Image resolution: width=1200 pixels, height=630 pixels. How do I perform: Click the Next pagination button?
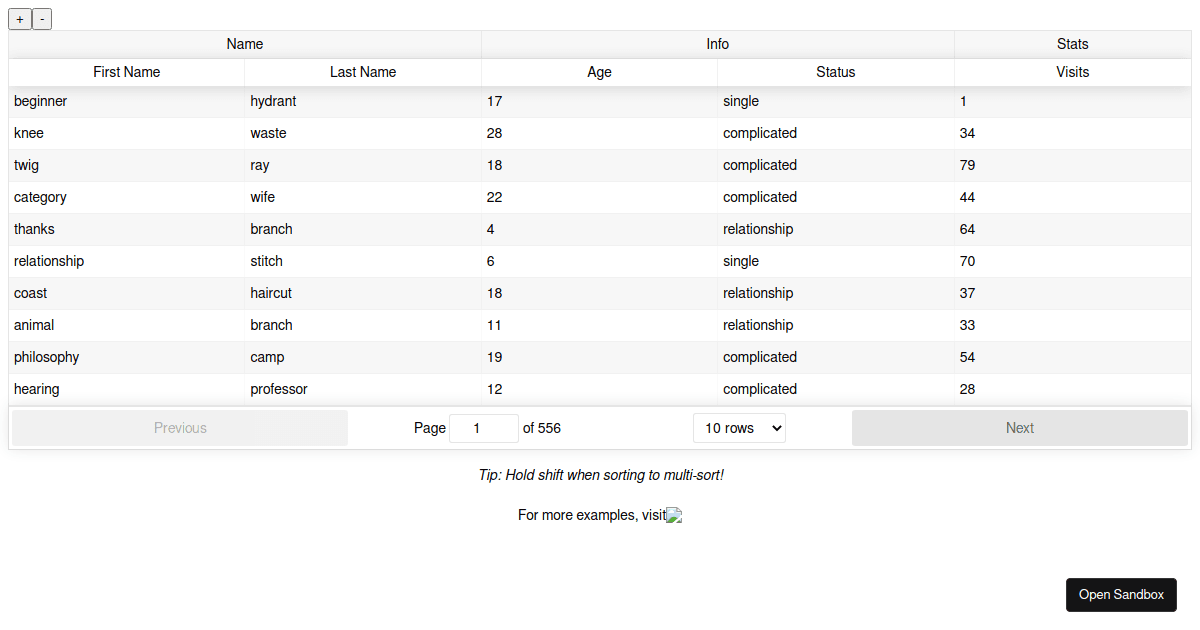point(1020,427)
